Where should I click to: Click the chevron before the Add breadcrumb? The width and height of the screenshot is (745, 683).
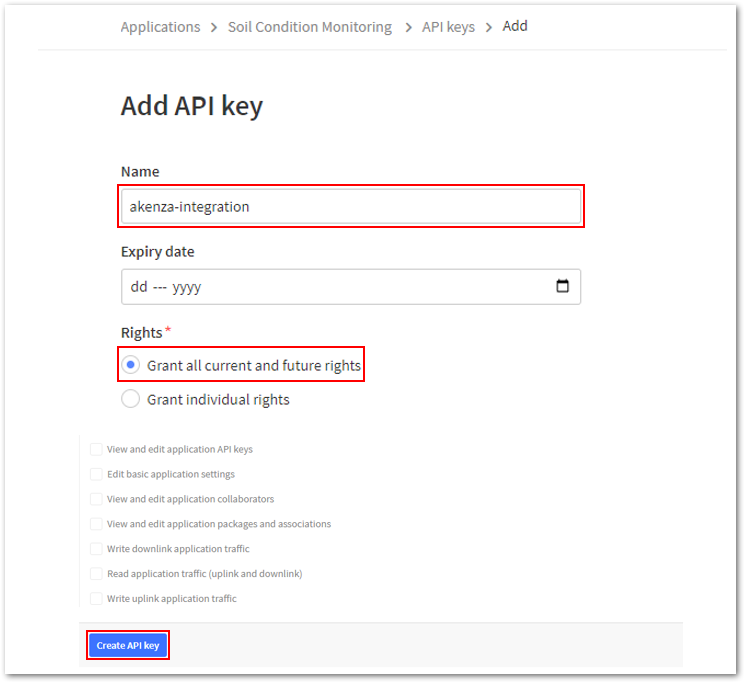(488, 28)
